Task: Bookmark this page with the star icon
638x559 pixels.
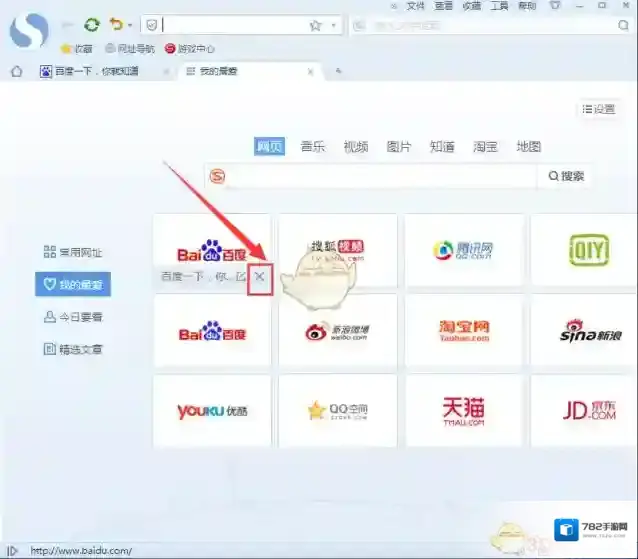Action: [315, 26]
